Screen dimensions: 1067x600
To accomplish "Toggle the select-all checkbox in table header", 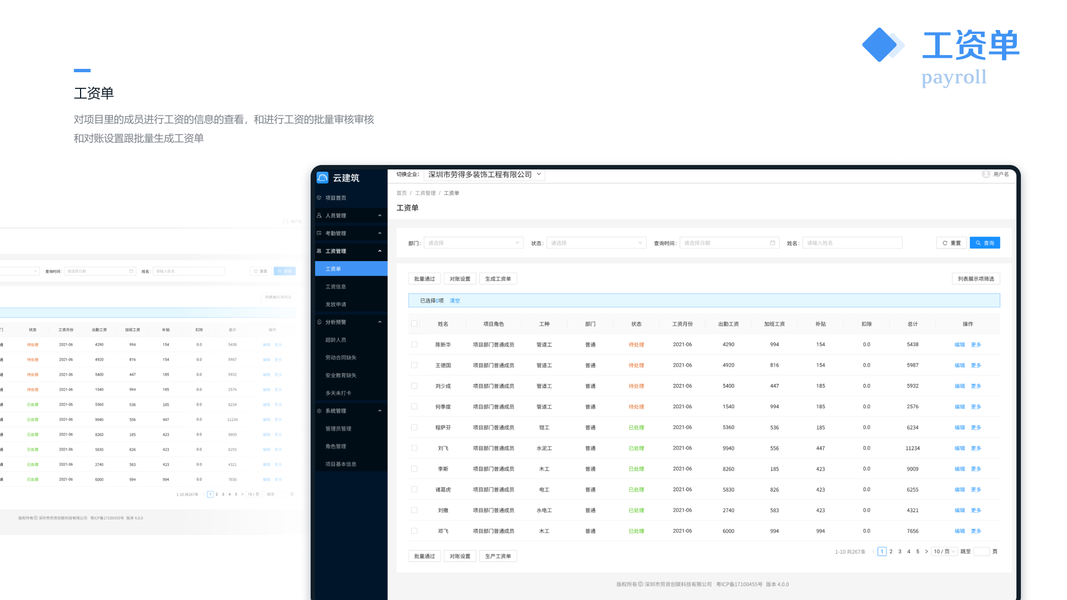I will coord(414,324).
